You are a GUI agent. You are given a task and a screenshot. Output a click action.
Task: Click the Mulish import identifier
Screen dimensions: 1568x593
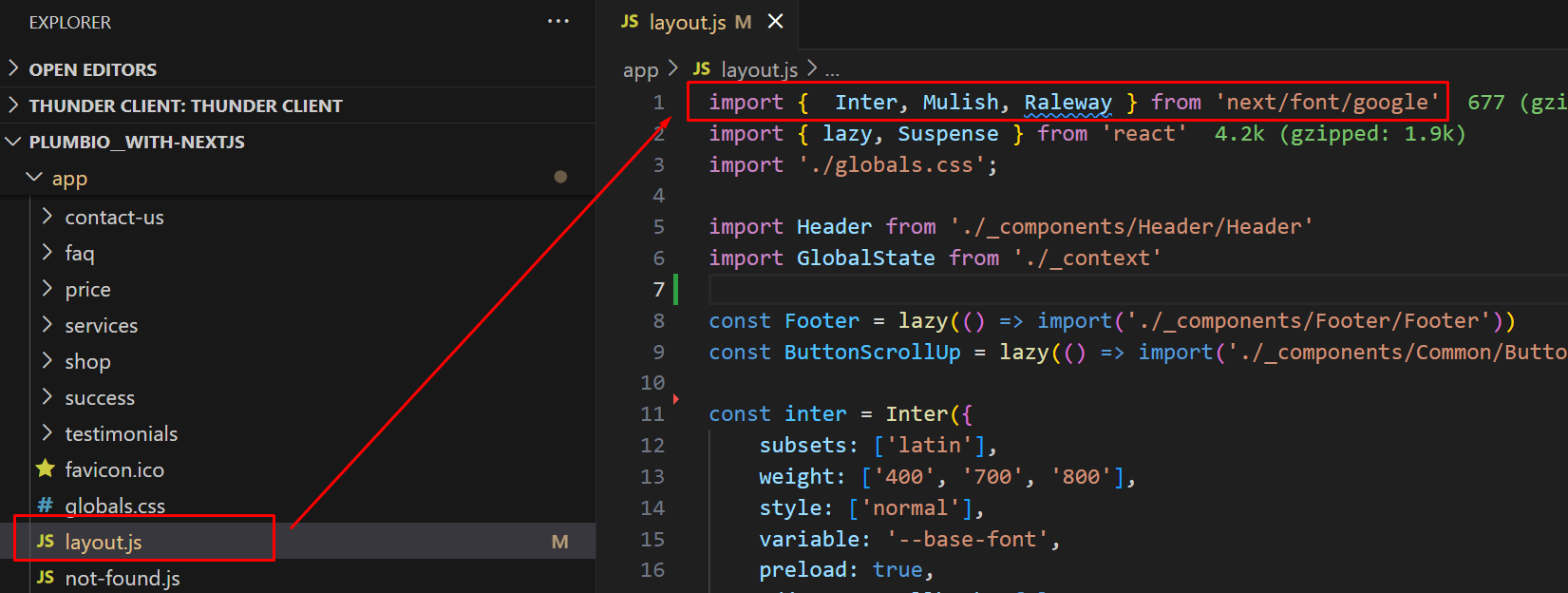(x=960, y=102)
